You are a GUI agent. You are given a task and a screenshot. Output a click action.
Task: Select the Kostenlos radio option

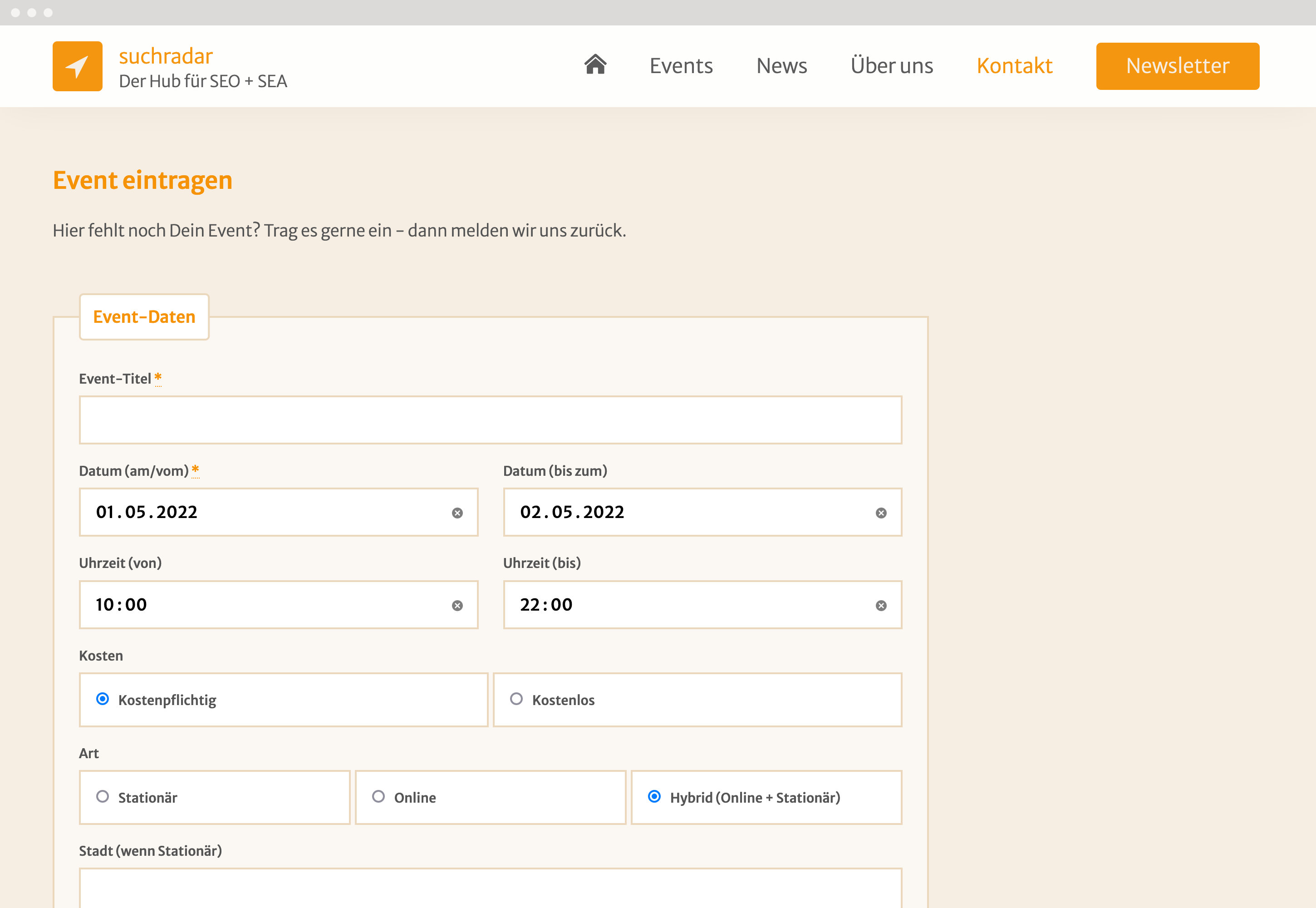coord(516,699)
